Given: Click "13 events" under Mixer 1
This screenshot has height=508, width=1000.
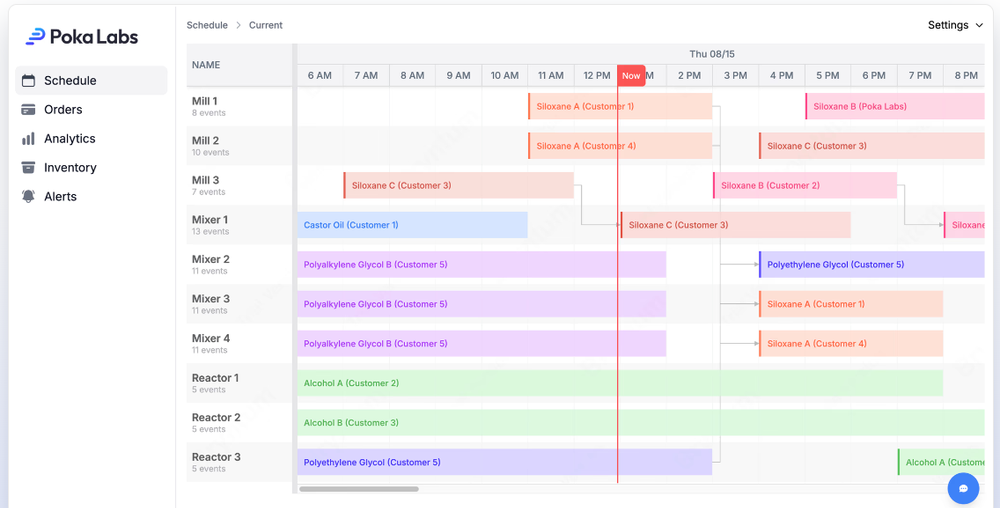Looking at the screenshot, I should click(x=210, y=231).
